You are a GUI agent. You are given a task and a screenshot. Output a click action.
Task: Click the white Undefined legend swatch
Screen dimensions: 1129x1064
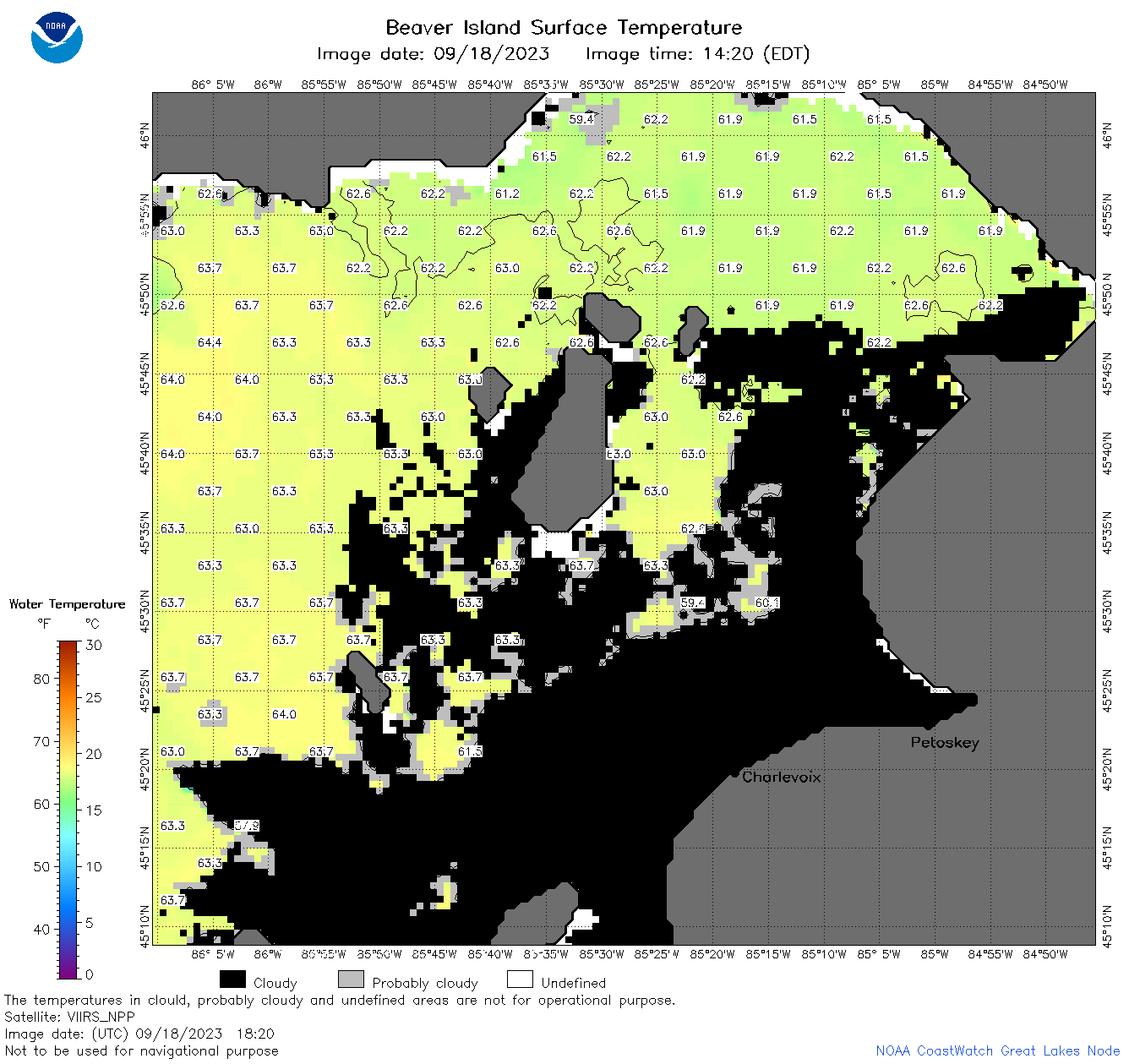520,979
